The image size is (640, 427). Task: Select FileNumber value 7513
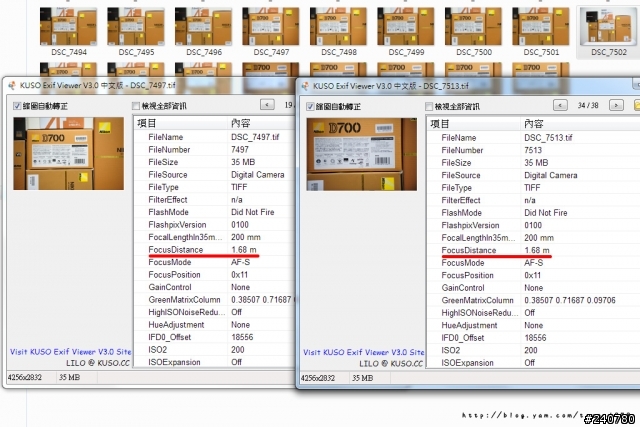click(533, 150)
